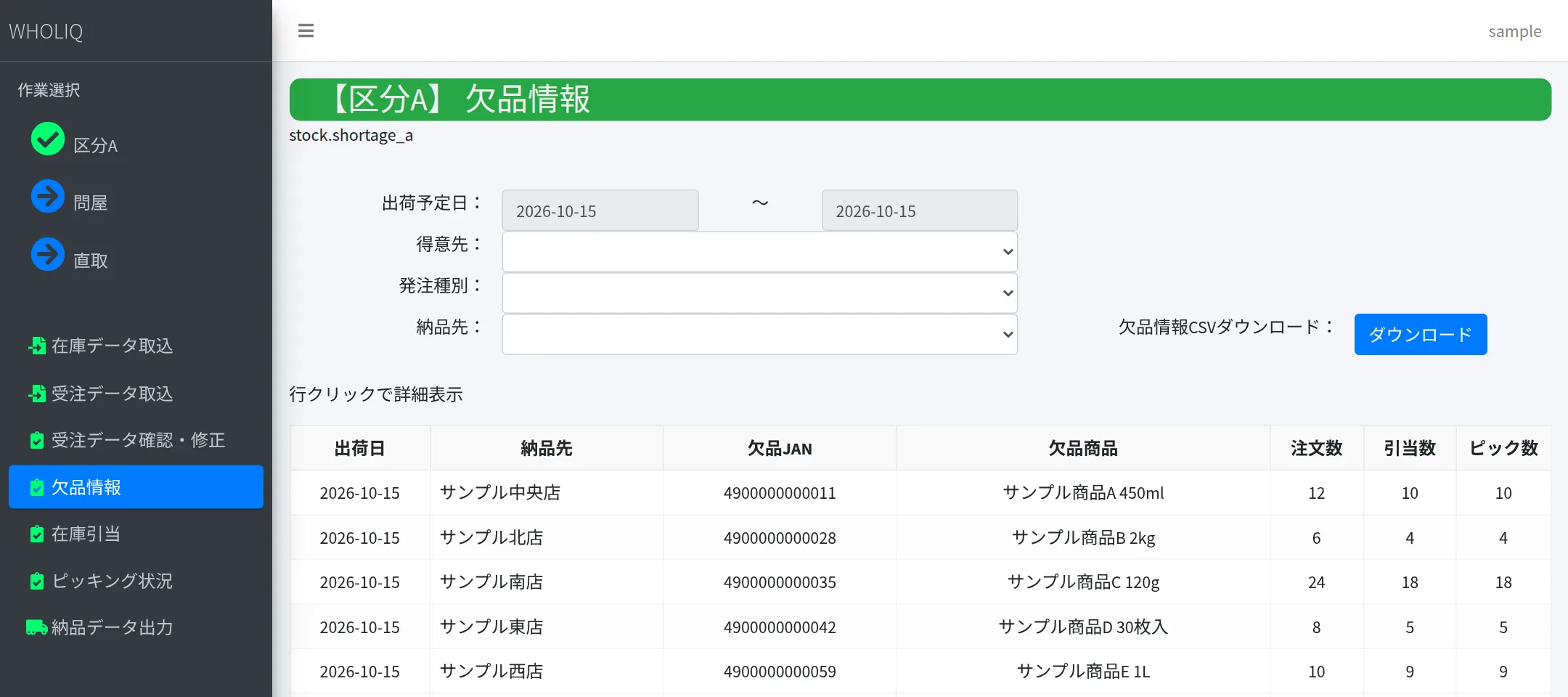The image size is (1568, 697).
Task: Open the 納品先 dropdown
Action: click(759, 335)
